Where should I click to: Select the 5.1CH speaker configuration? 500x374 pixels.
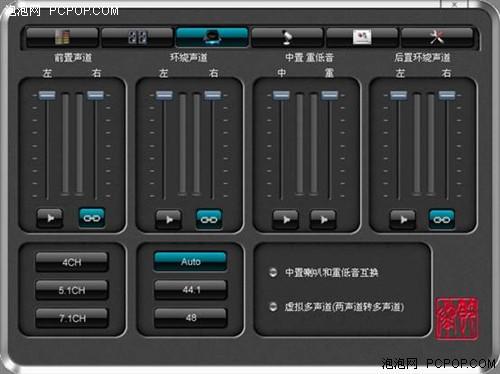point(72,290)
